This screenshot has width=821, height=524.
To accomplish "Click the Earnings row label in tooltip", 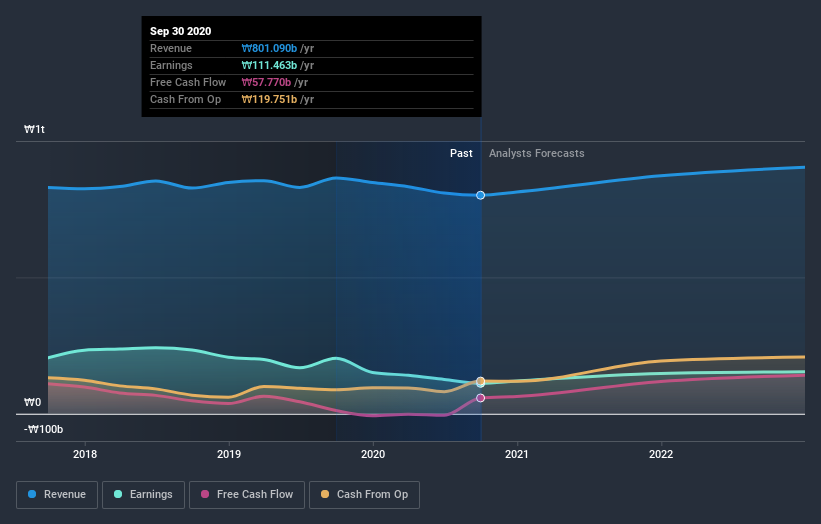I will coord(171,65).
